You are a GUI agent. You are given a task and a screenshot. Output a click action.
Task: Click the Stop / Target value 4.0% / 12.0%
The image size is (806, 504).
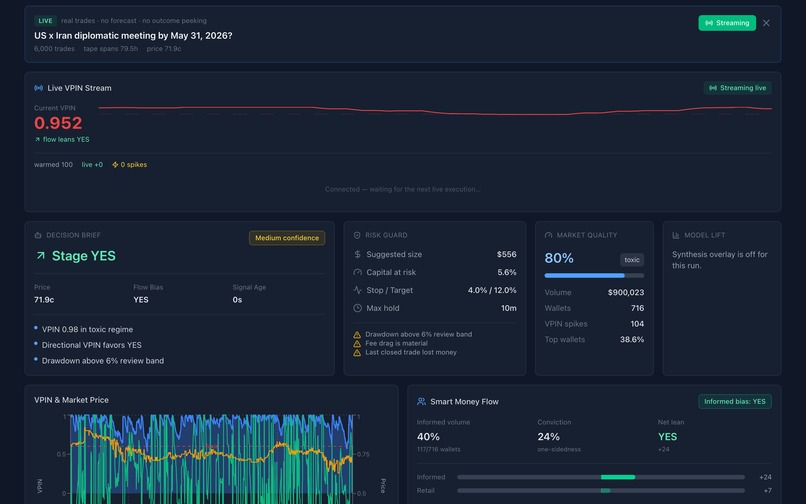coord(492,290)
